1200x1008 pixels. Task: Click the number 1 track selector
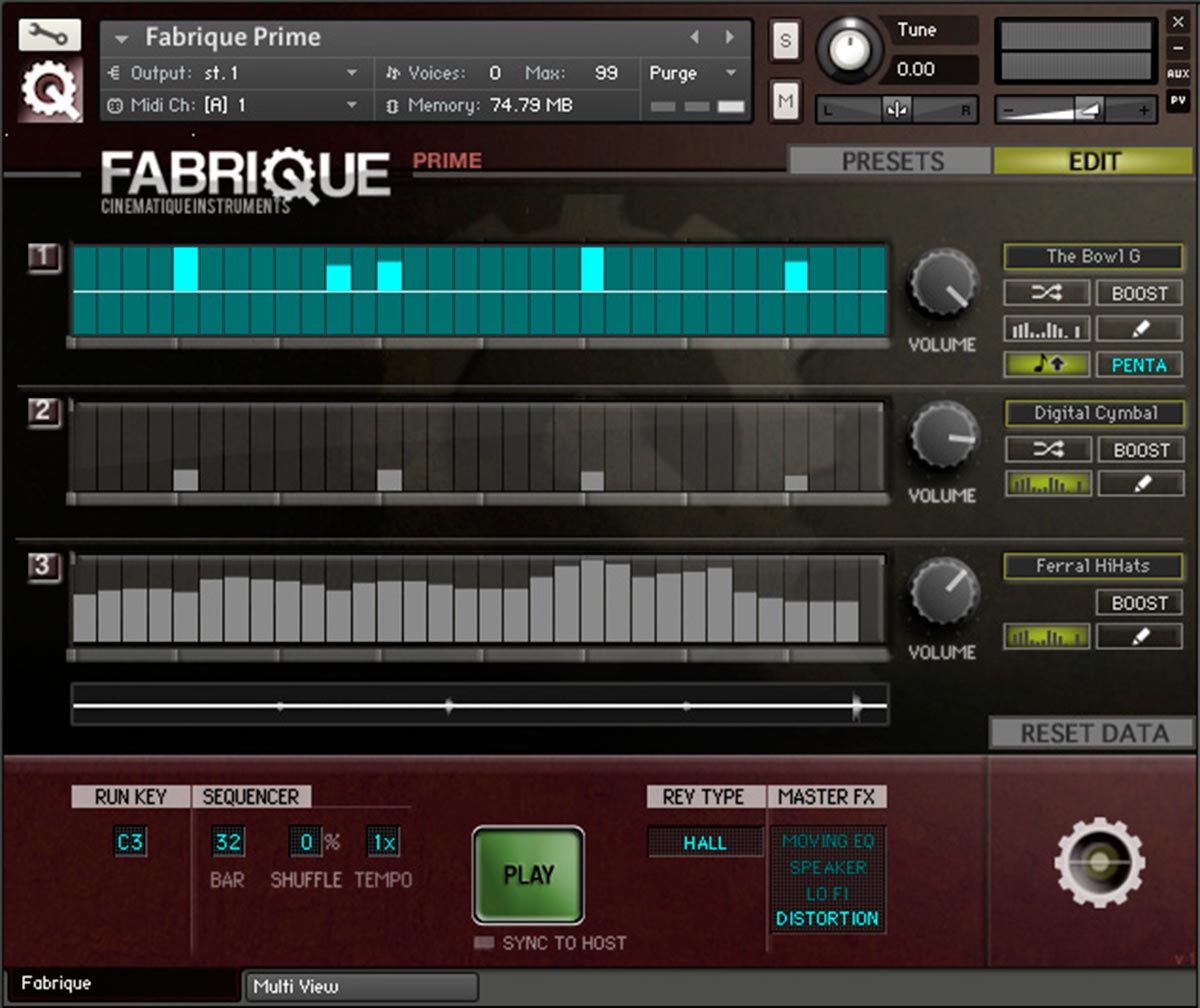[44, 258]
